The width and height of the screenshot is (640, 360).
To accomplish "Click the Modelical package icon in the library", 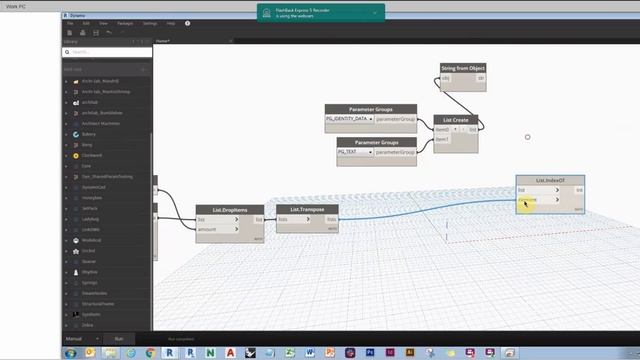I will click(76, 240).
